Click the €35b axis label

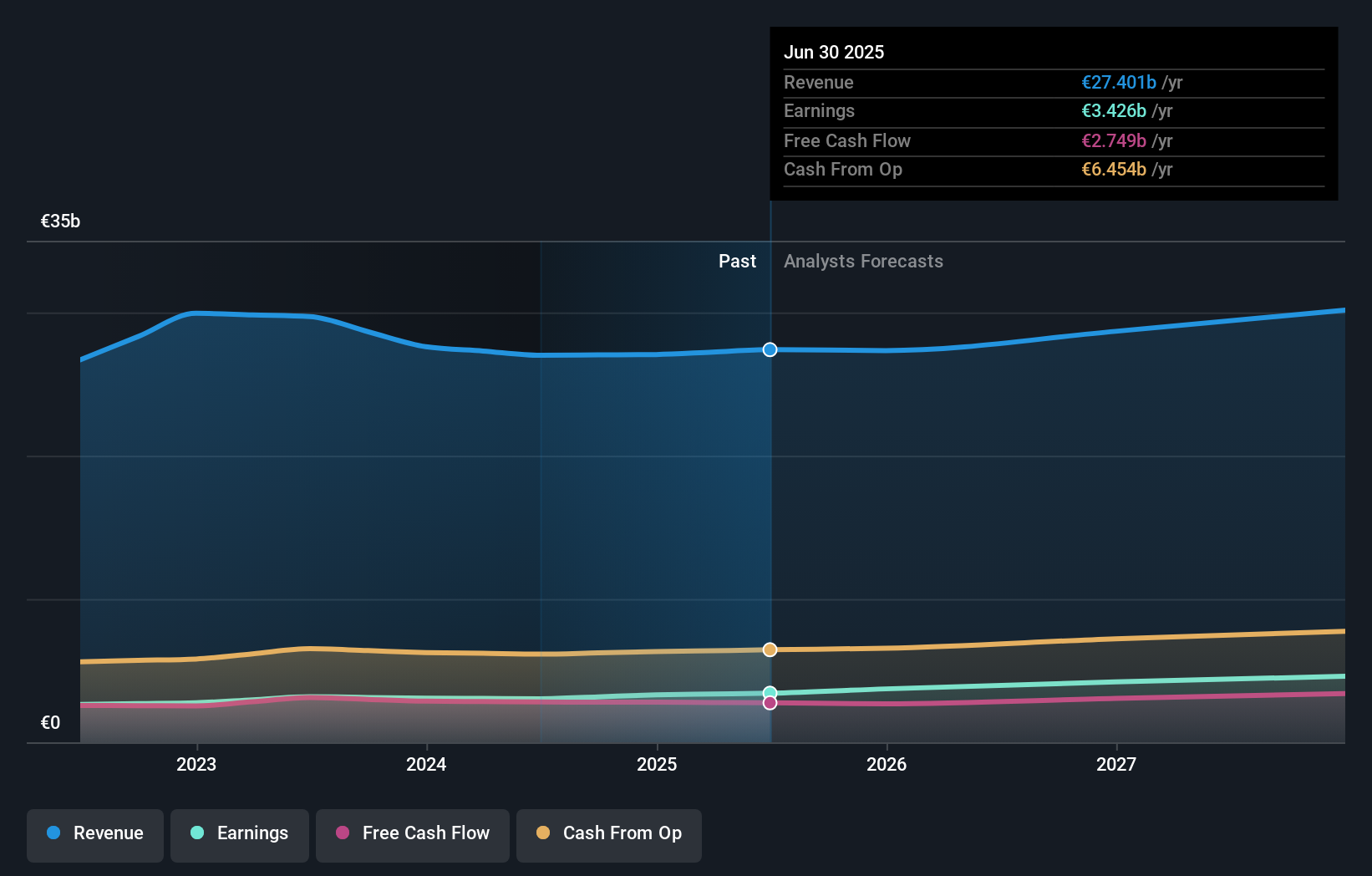pos(59,222)
